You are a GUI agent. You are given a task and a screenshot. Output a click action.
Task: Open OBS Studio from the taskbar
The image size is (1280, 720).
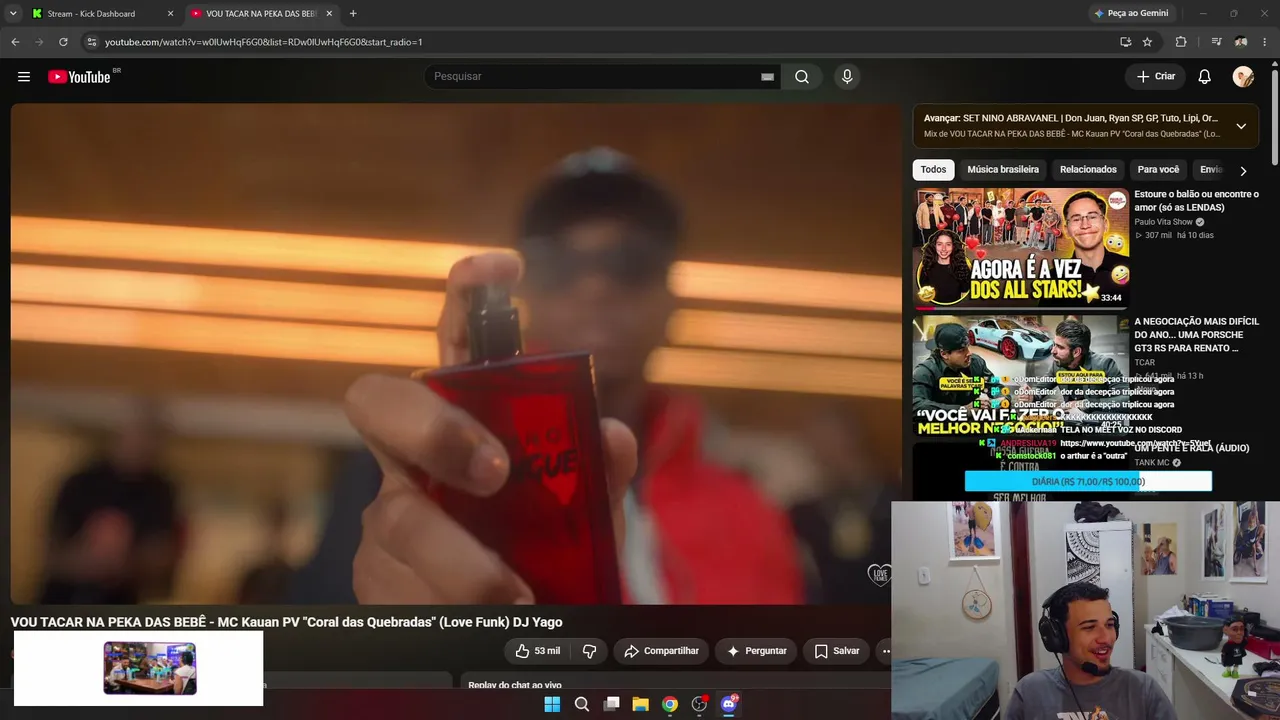[699, 704]
